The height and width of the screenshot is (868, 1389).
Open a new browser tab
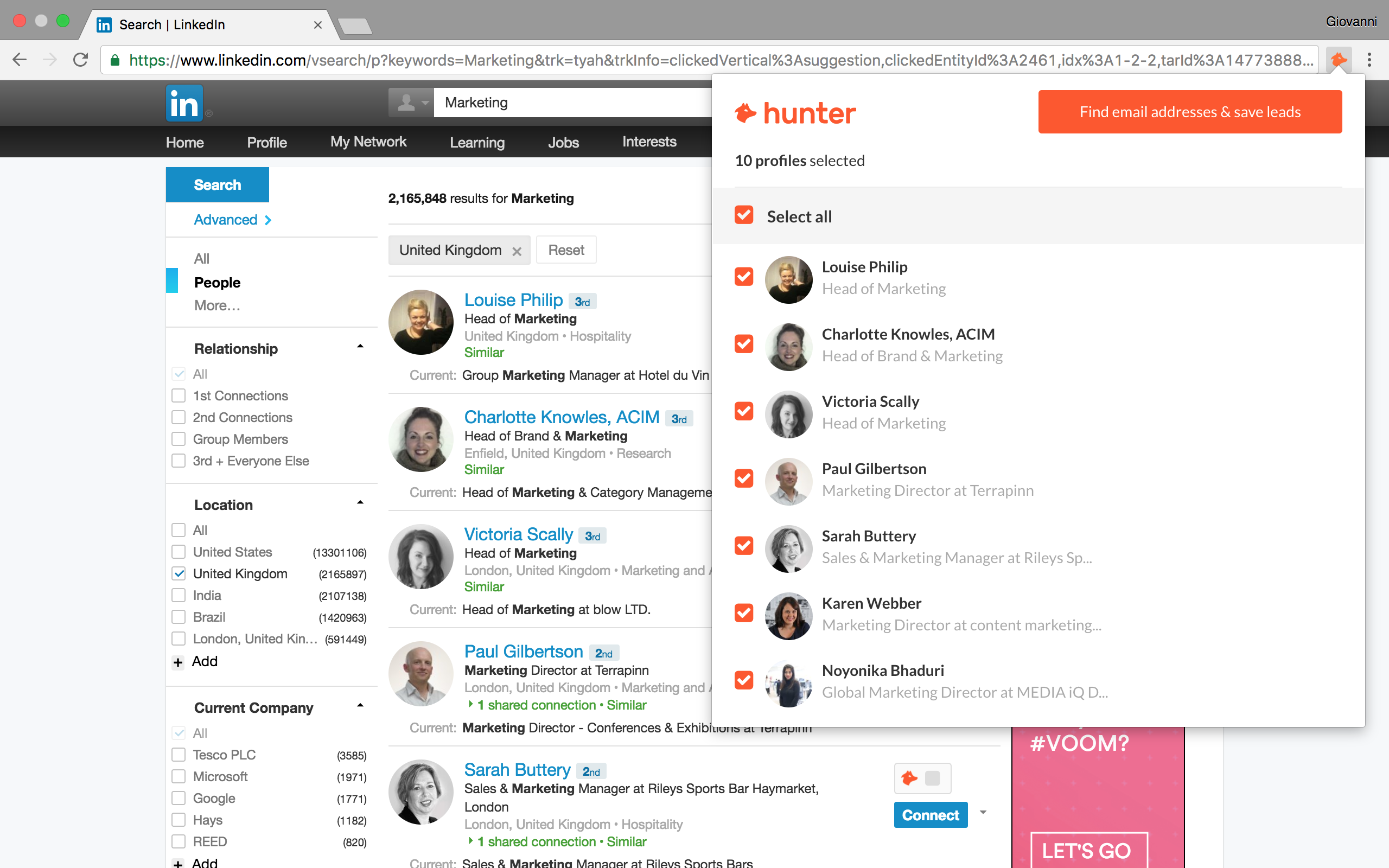point(355,26)
